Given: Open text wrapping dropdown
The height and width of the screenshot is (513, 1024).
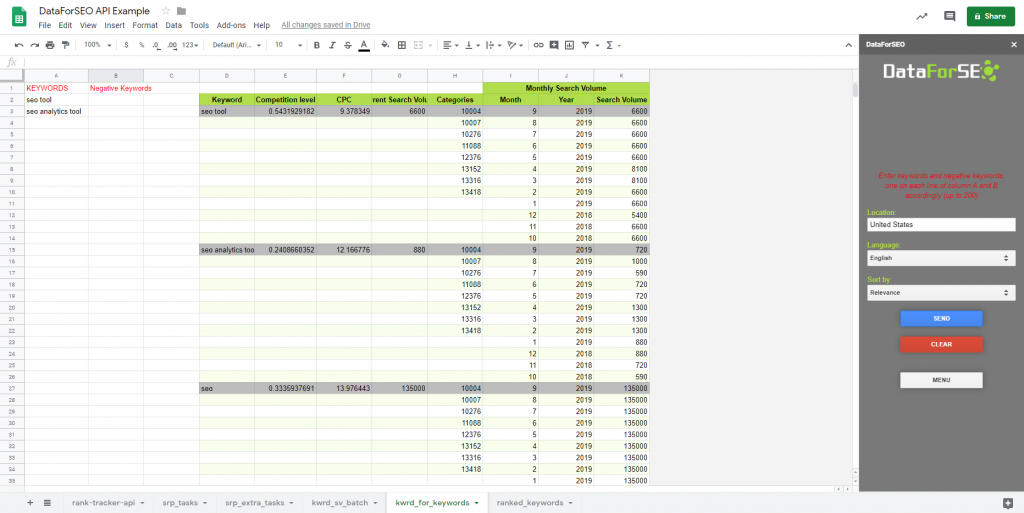Looking at the screenshot, I should point(494,45).
